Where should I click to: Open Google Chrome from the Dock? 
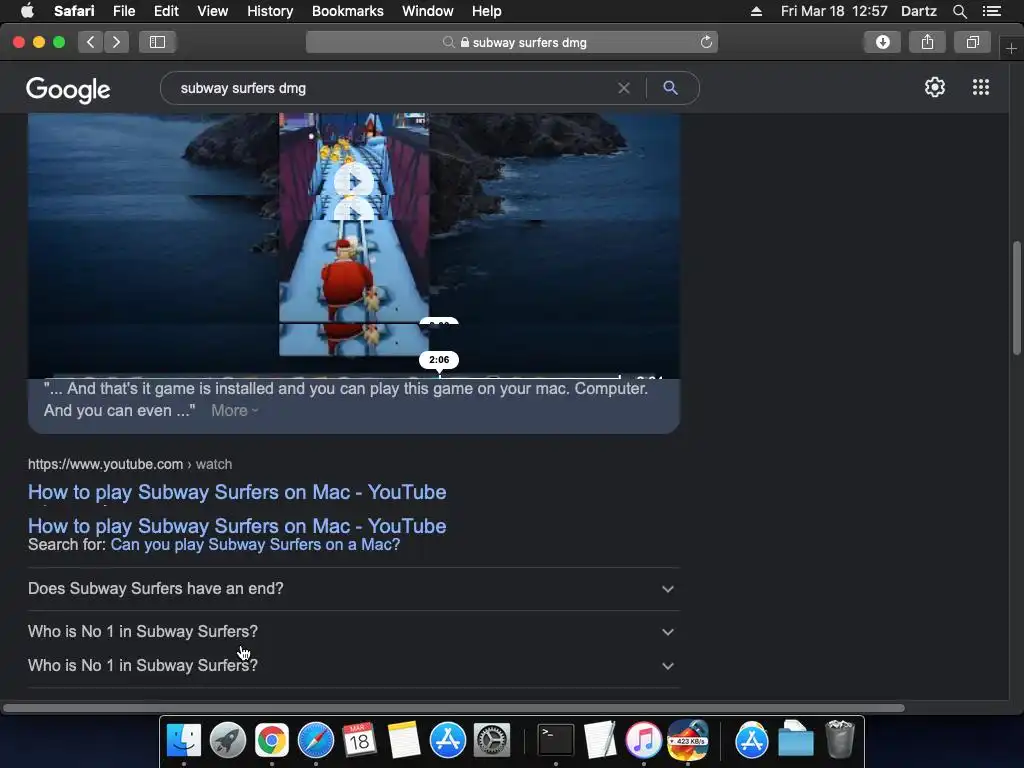click(272, 740)
